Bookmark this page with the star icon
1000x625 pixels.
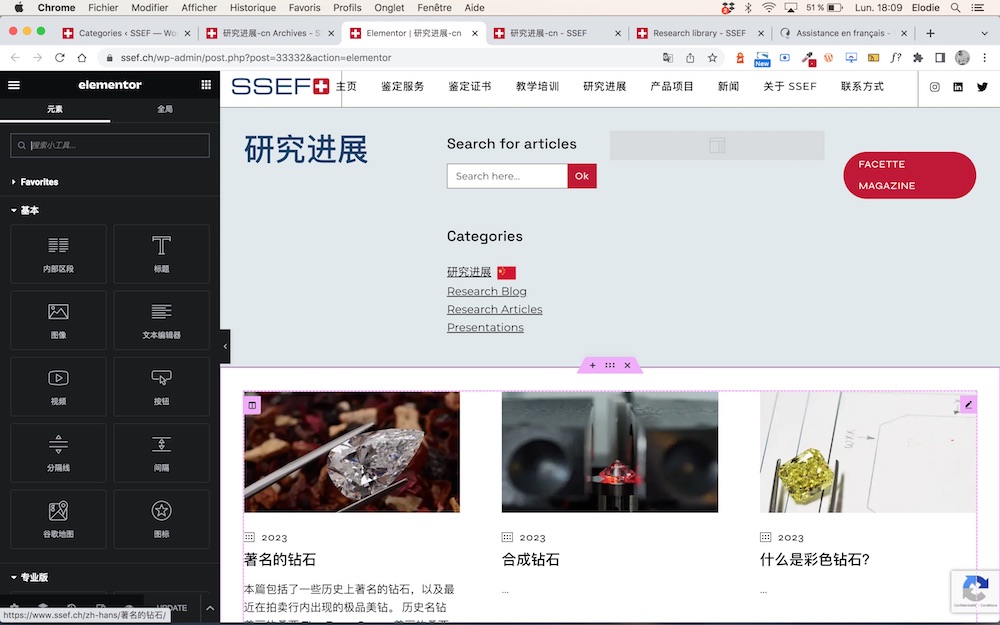coord(712,57)
